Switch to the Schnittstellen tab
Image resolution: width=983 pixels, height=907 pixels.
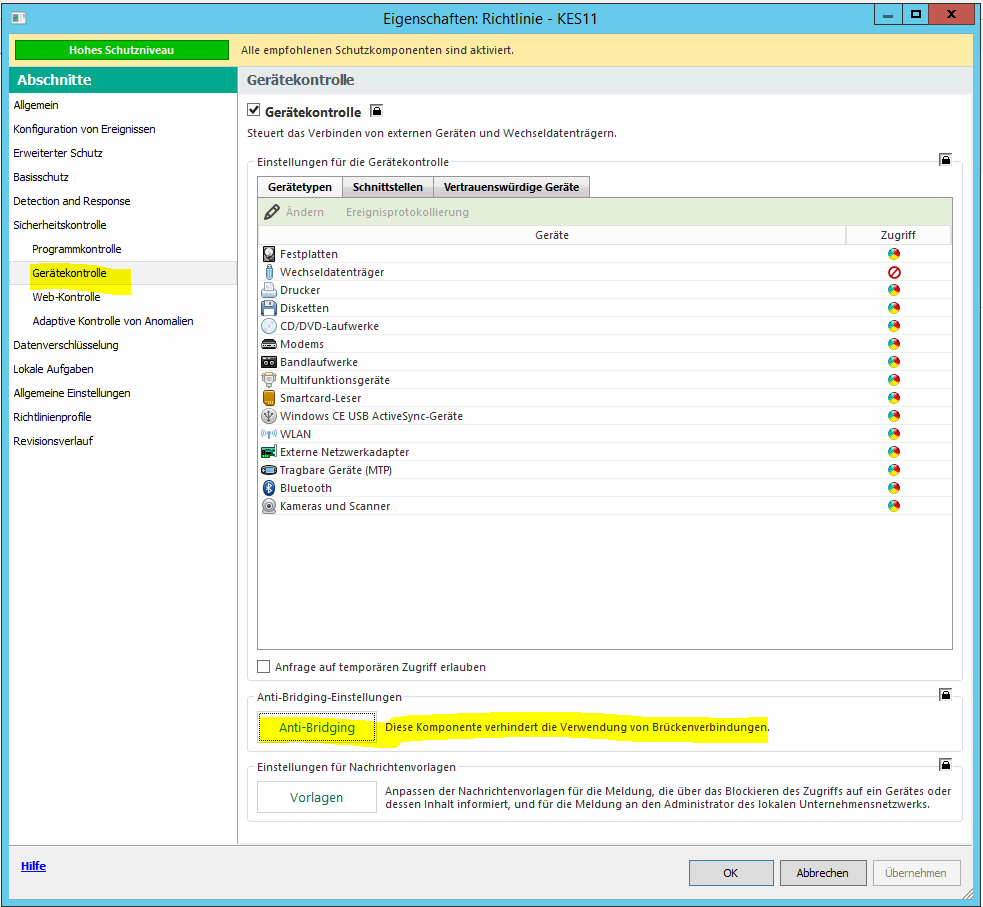(387, 187)
